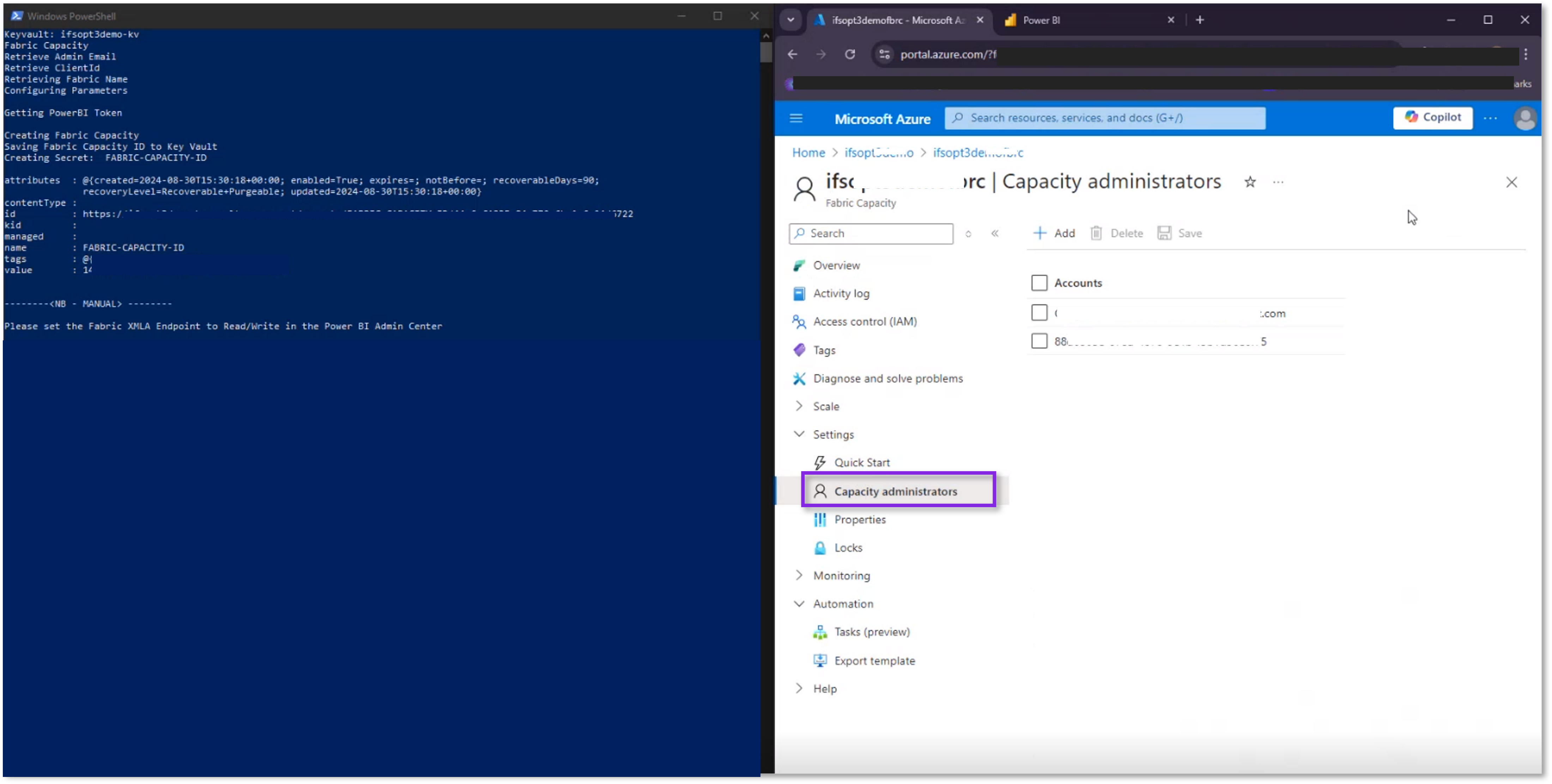Click the browser address bar URL
This screenshot has height=784, width=1552.
[x=948, y=54]
